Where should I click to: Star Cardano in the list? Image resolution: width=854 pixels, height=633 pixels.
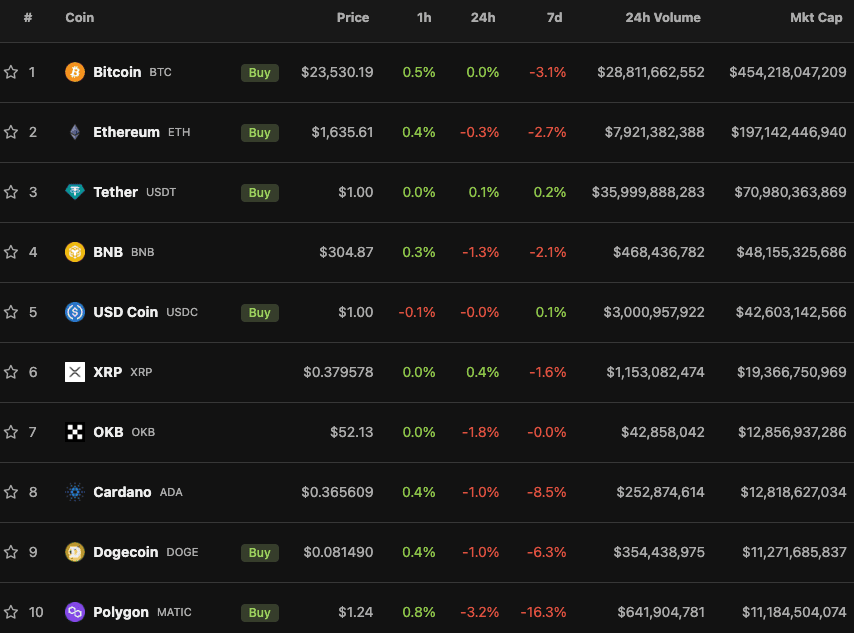click(11, 492)
